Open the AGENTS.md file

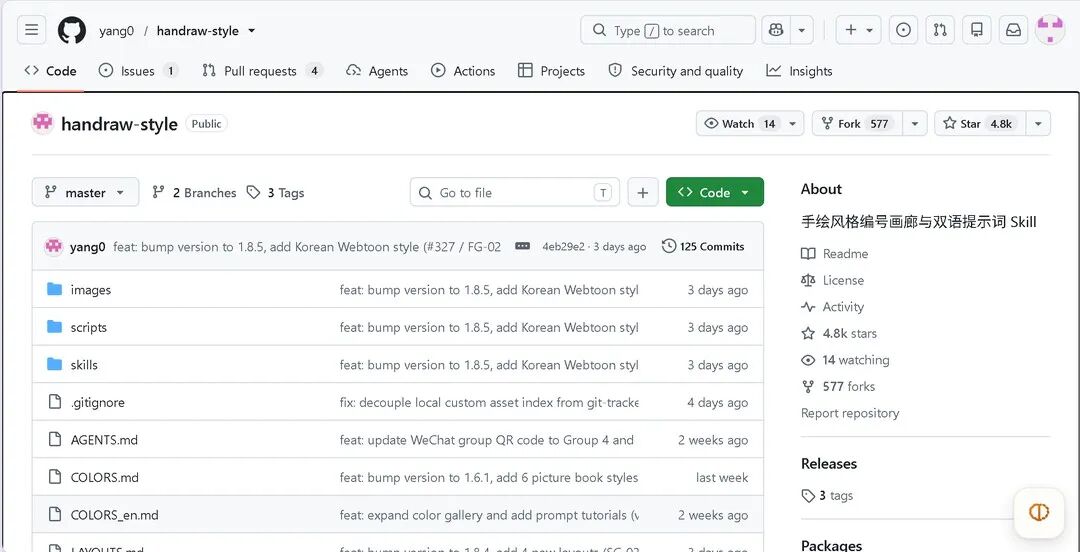(x=104, y=440)
